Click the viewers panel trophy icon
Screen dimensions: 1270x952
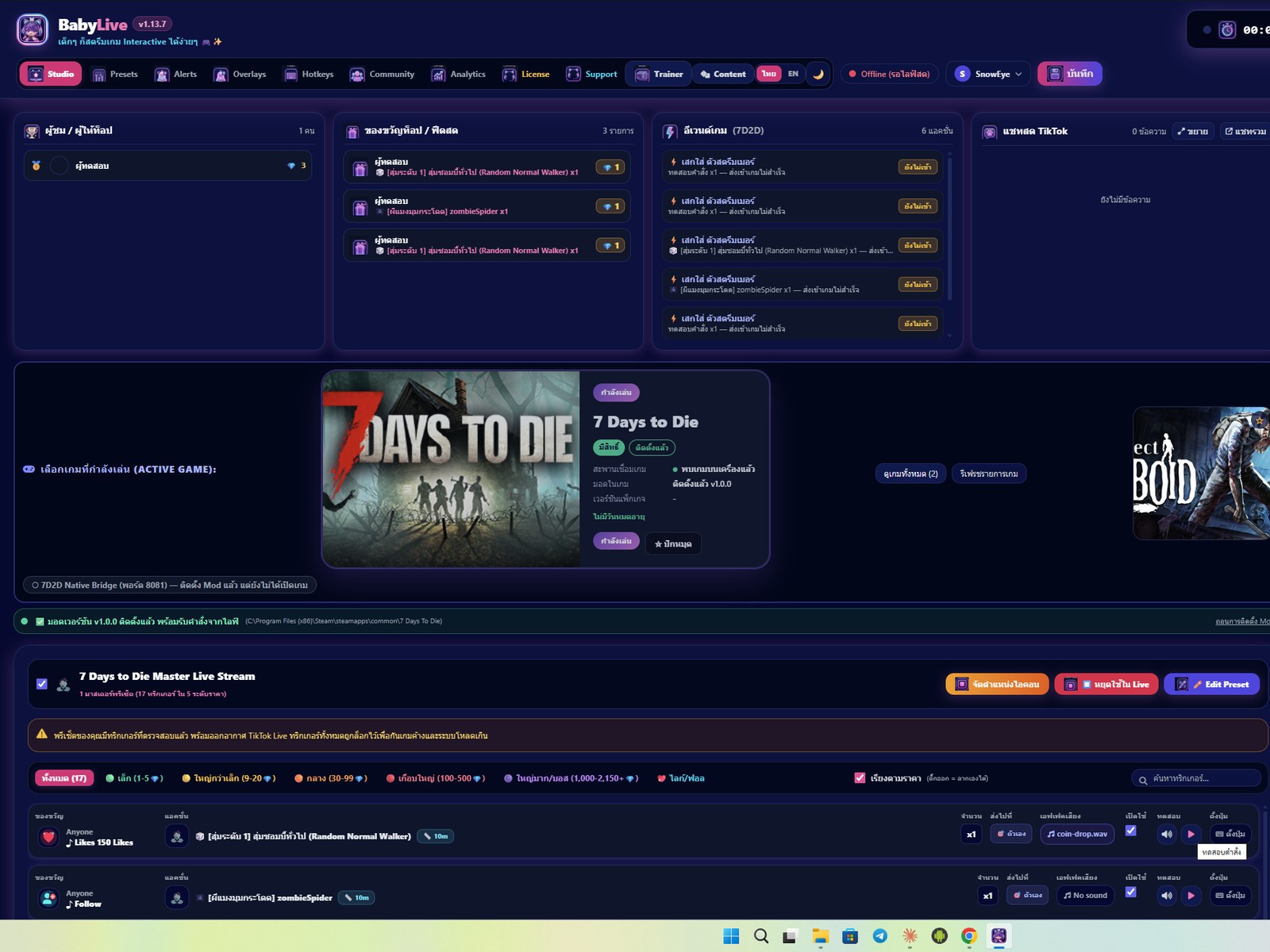coord(32,131)
